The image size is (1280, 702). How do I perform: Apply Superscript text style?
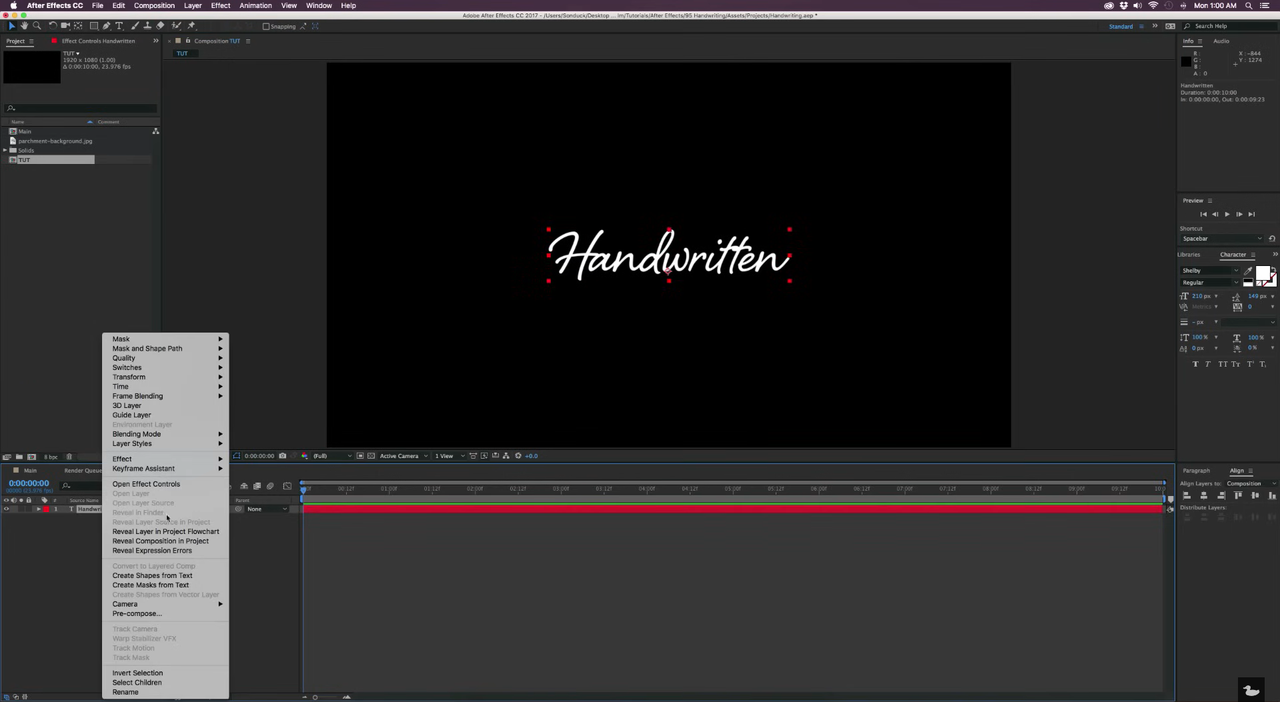[x=1250, y=364]
